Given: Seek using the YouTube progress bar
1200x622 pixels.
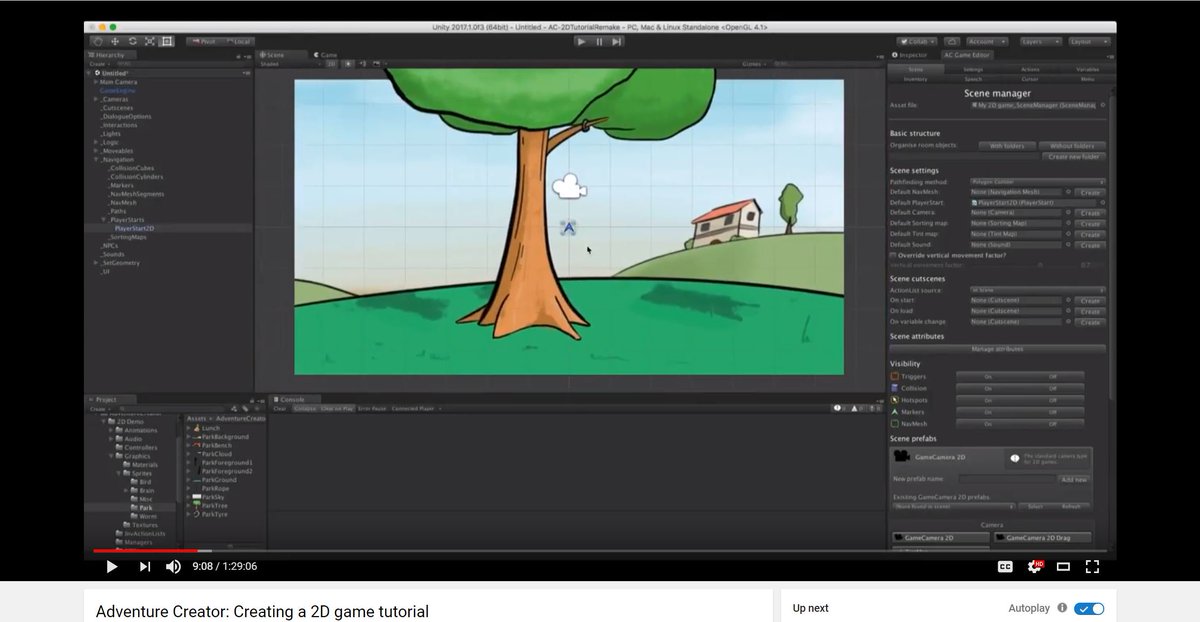Looking at the screenshot, I should 600,550.
